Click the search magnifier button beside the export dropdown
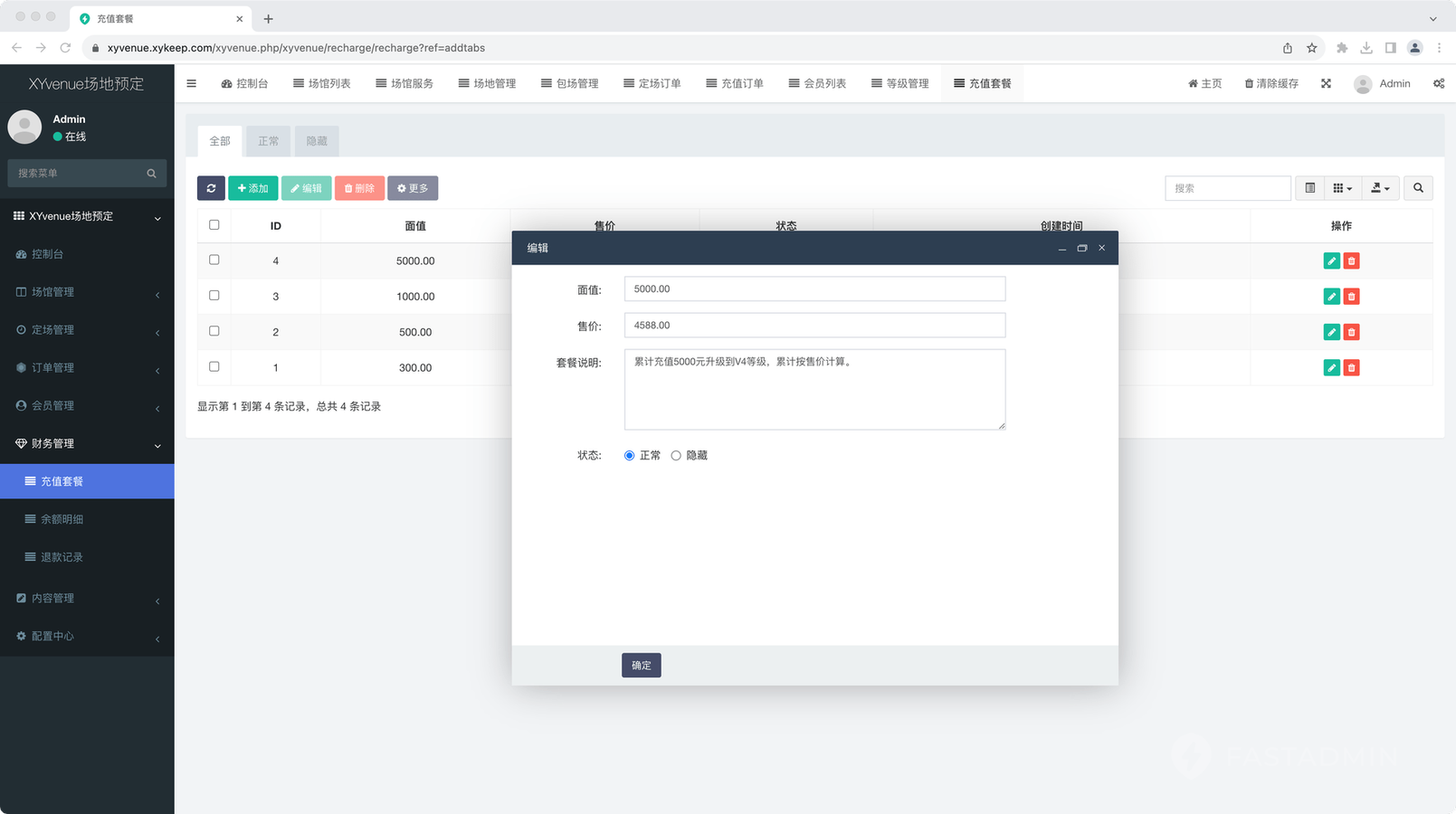This screenshot has width=1456, height=814. pyautogui.click(x=1418, y=188)
